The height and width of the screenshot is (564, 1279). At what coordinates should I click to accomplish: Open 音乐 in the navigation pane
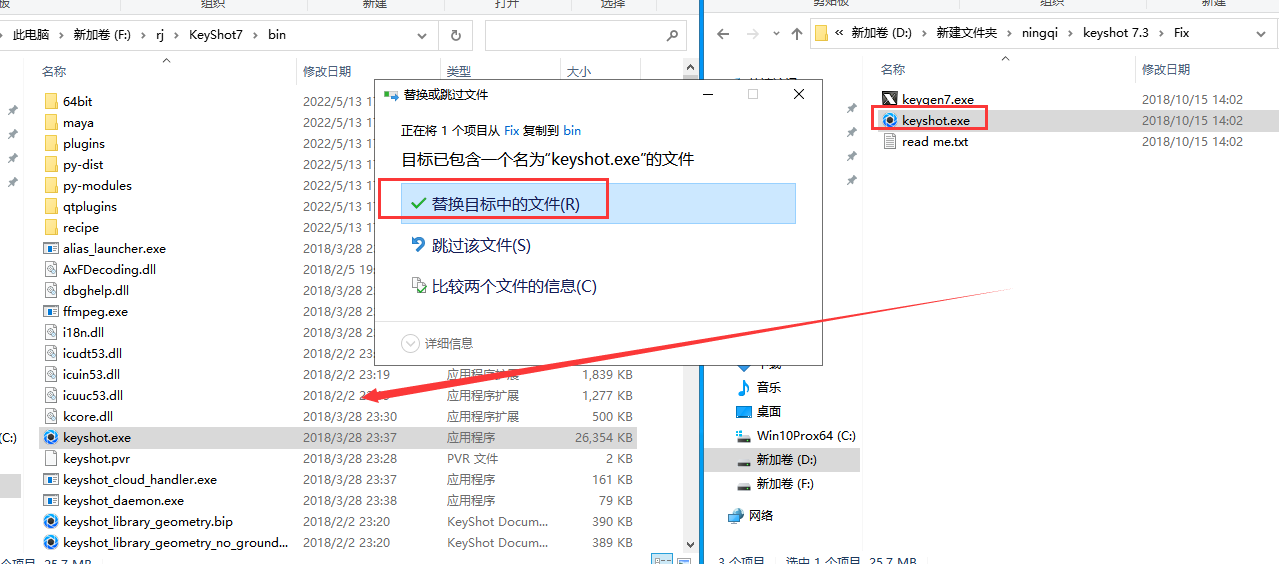tap(768, 387)
